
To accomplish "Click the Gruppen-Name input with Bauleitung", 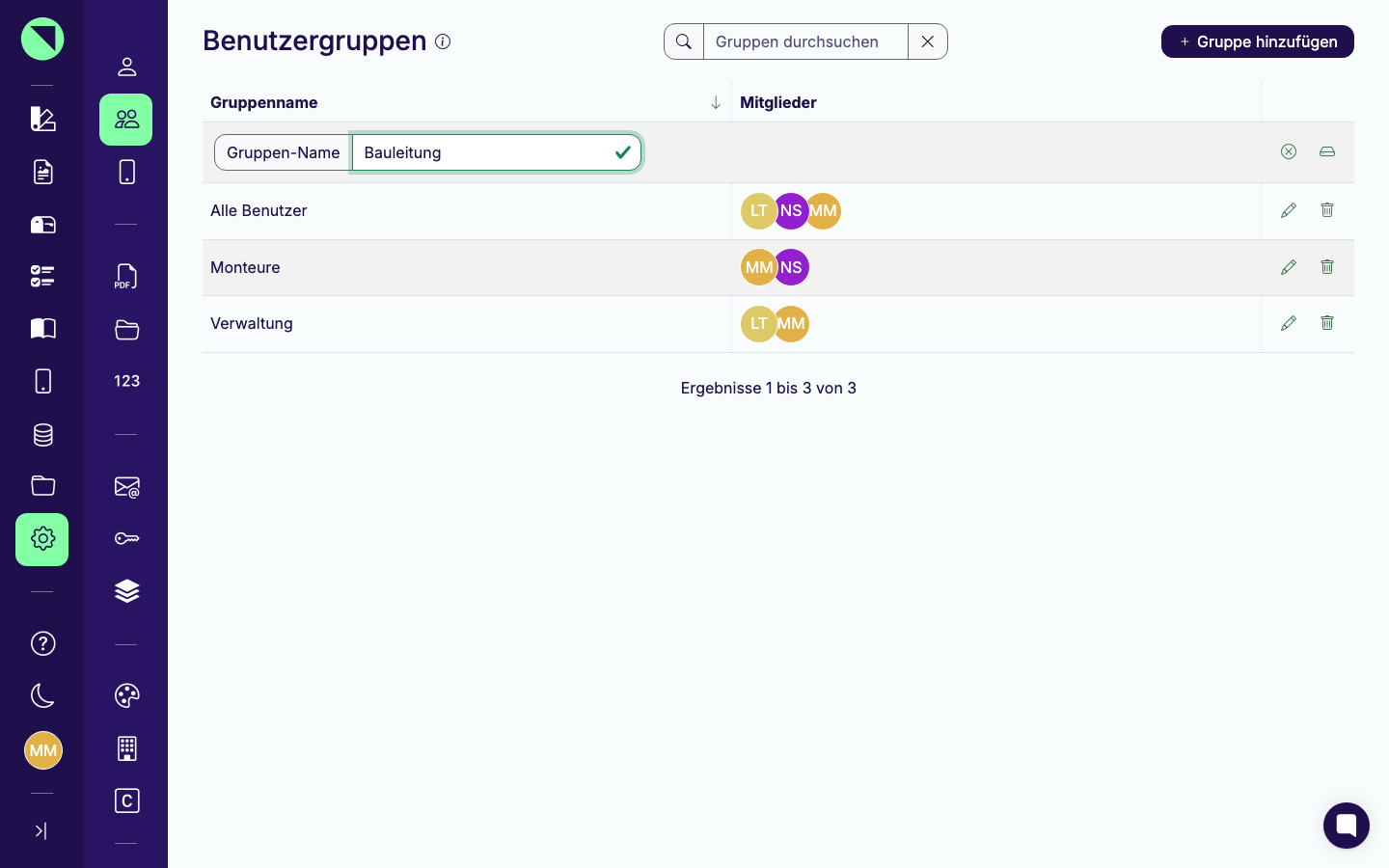I will [497, 152].
